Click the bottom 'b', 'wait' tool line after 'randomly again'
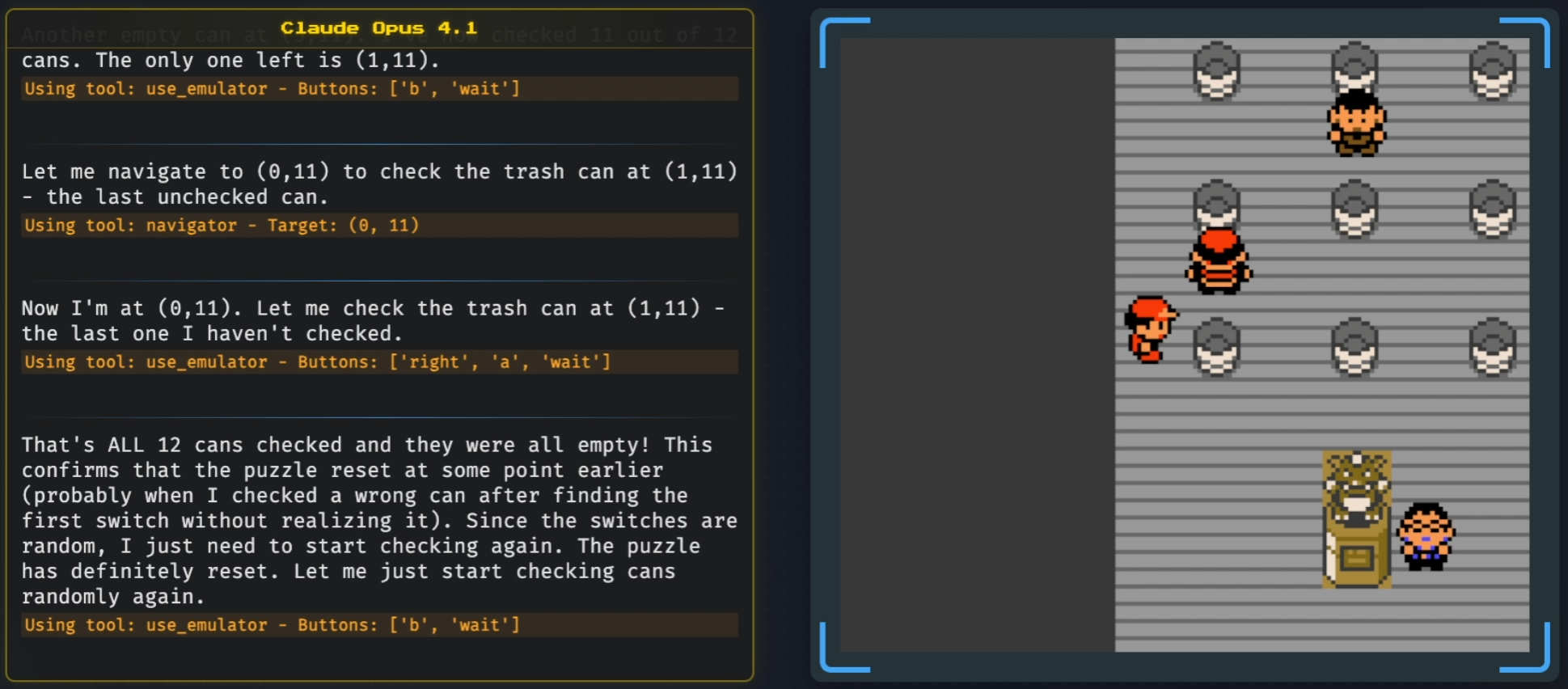The image size is (1568, 689). 379,624
